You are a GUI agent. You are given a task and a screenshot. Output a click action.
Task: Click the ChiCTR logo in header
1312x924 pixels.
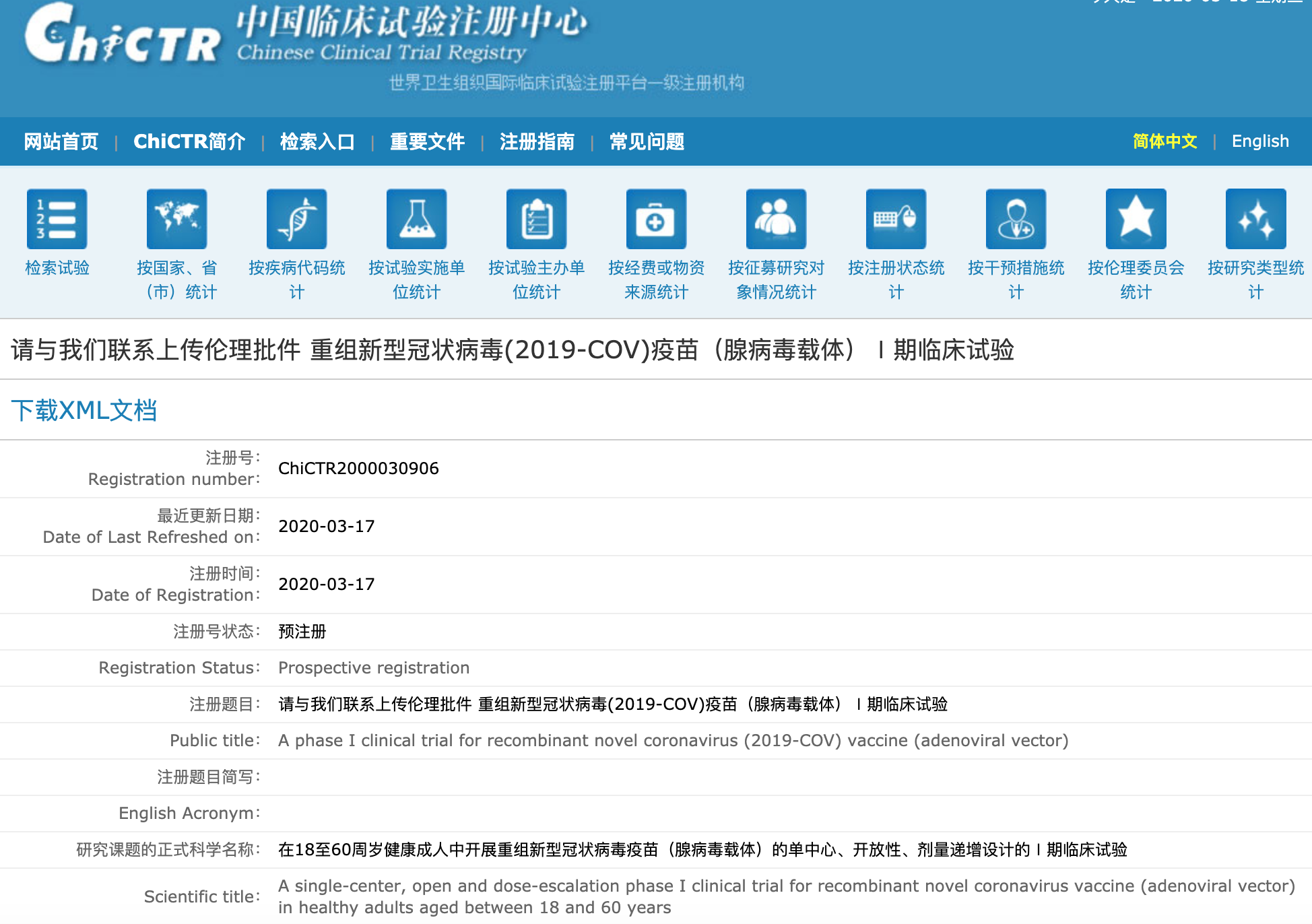point(123,37)
